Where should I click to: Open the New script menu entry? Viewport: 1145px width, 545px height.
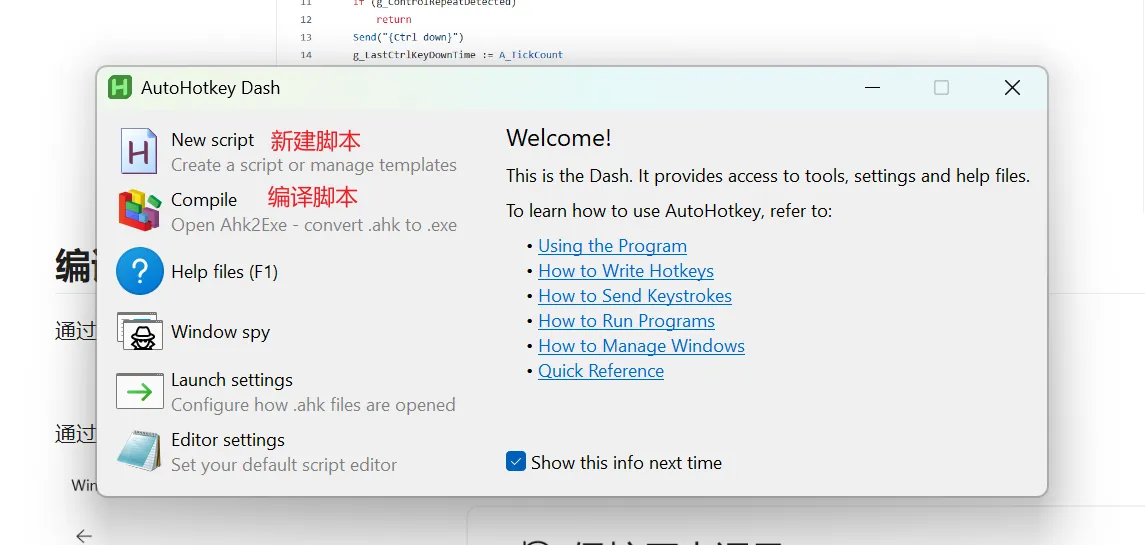click(212, 140)
